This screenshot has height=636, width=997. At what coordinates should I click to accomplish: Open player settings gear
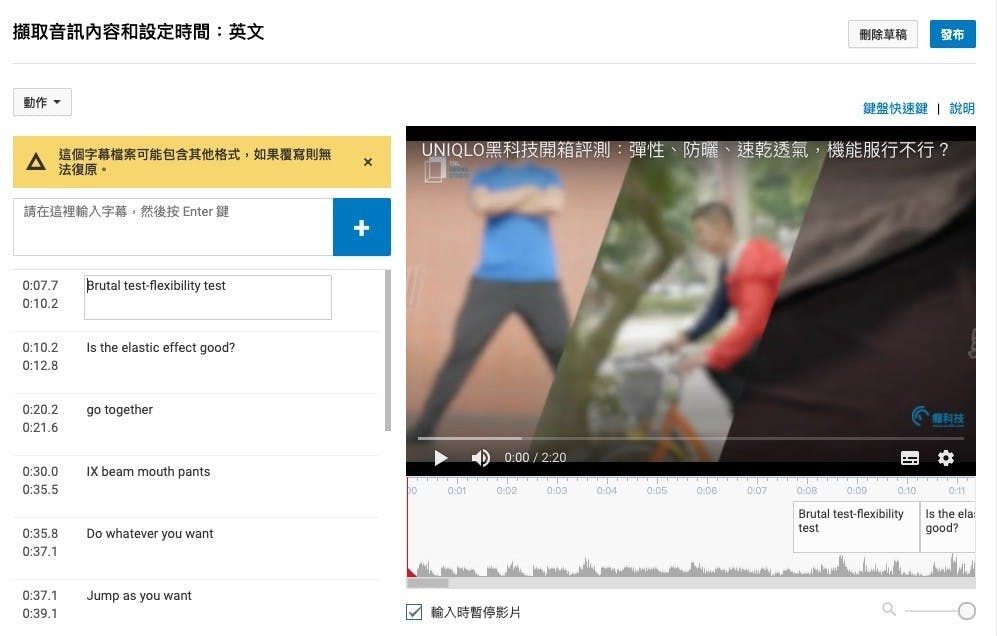[x=945, y=458]
